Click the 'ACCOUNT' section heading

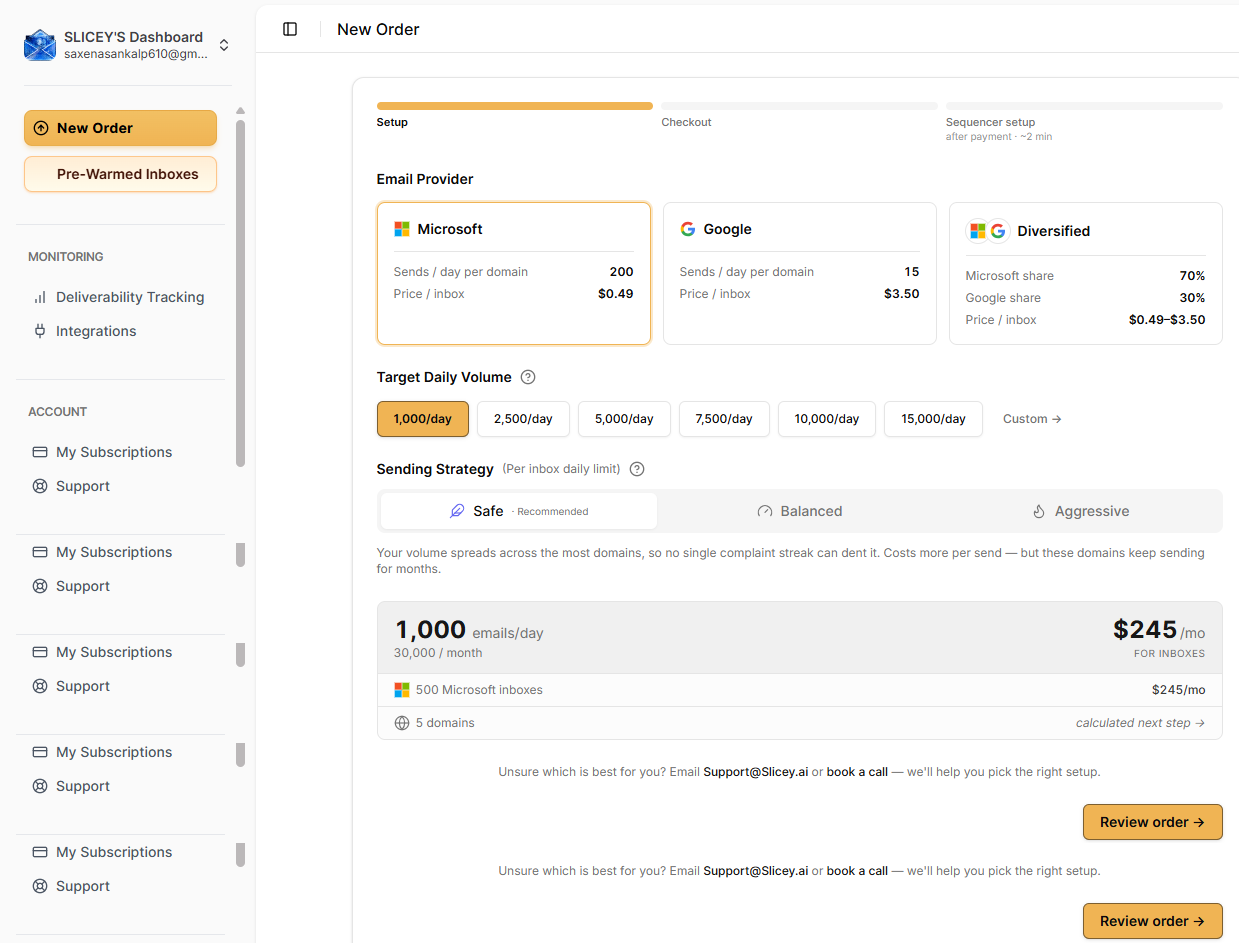58,412
